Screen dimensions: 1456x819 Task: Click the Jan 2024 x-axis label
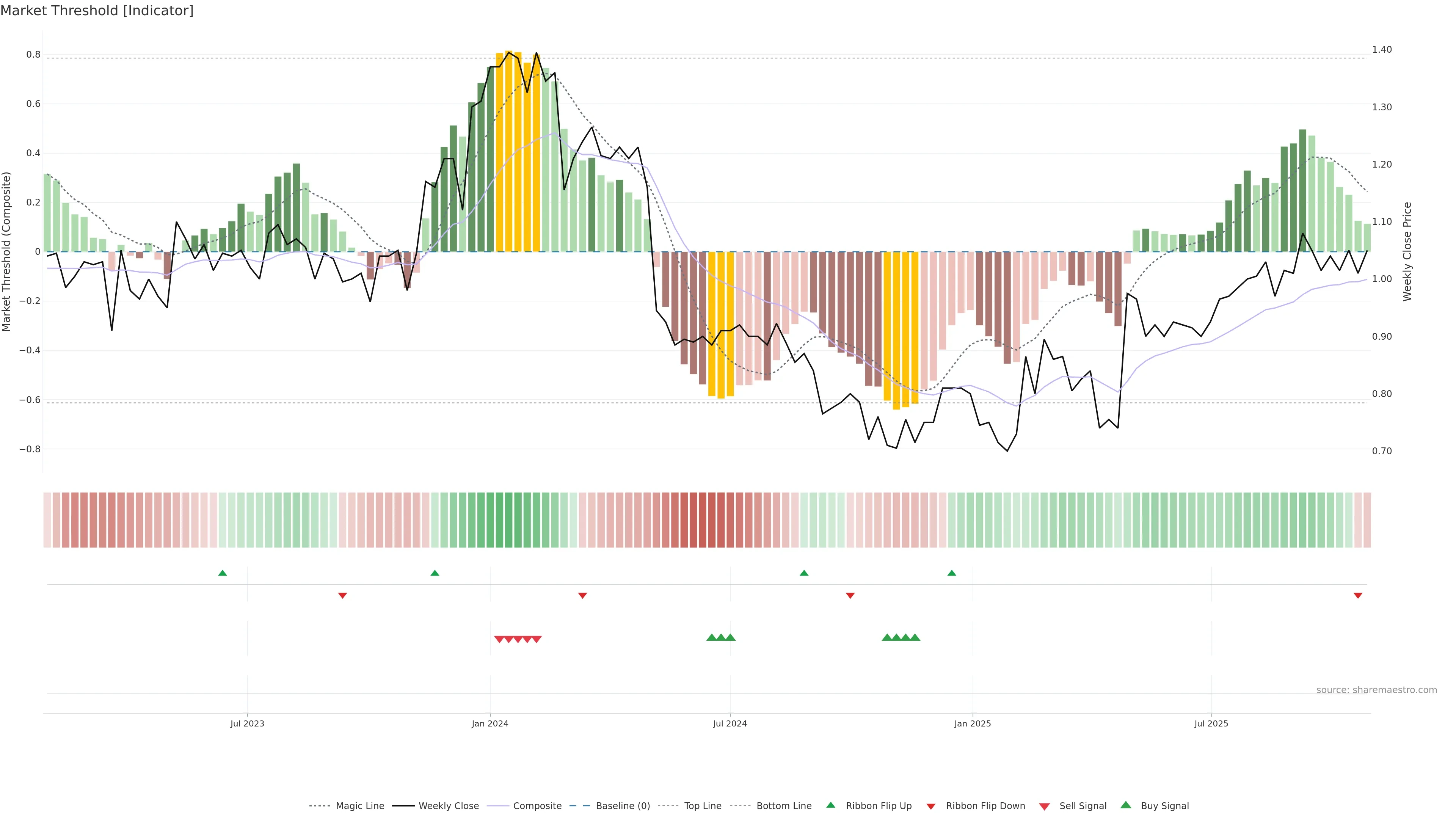tap(490, 723)
